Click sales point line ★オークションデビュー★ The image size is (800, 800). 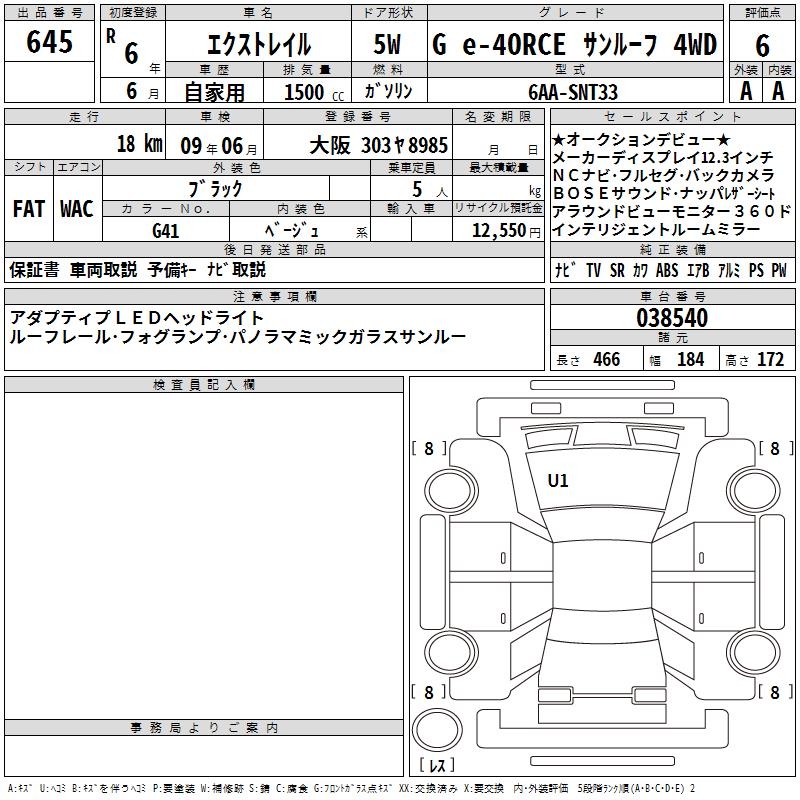click(x=642, y=139)
